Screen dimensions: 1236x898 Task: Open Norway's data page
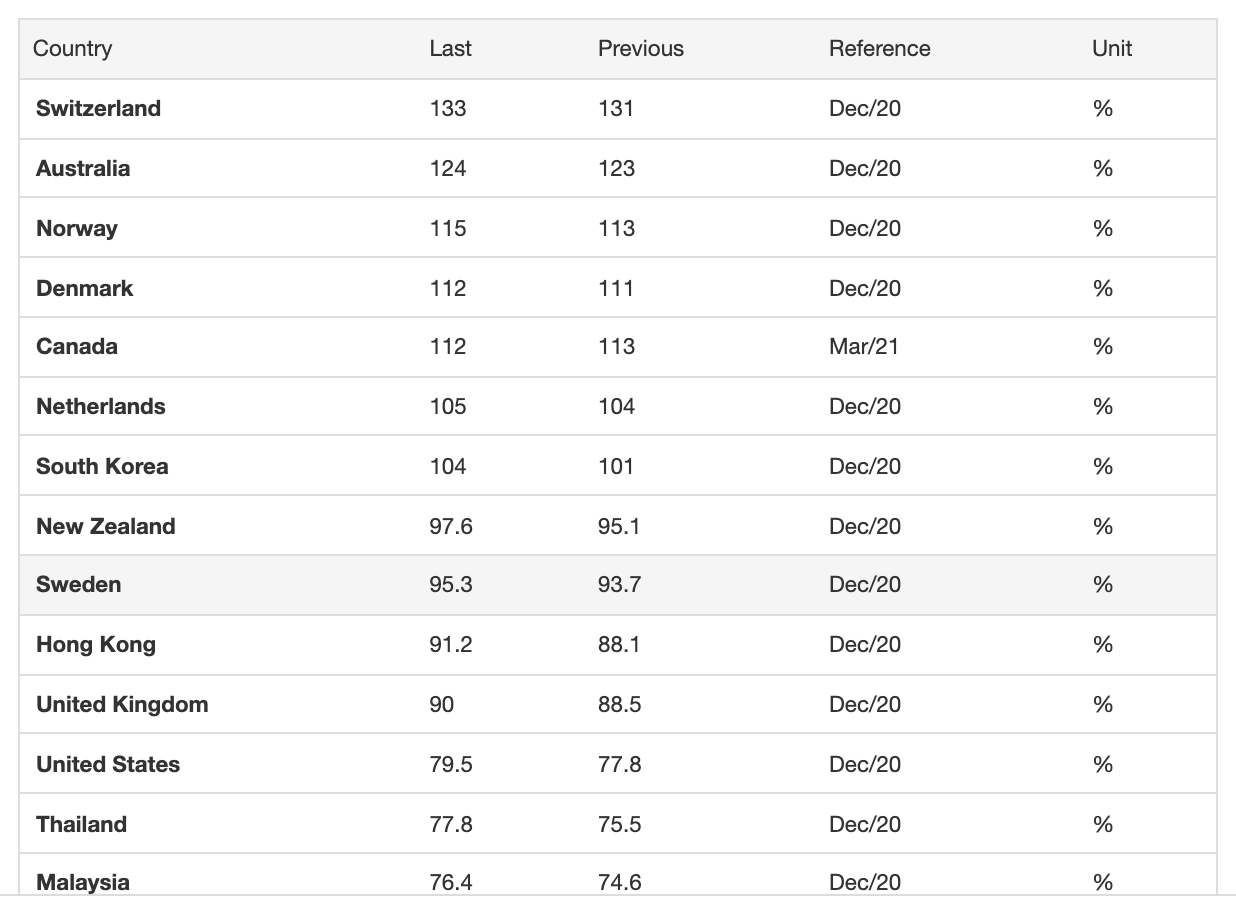click(77, 229)
